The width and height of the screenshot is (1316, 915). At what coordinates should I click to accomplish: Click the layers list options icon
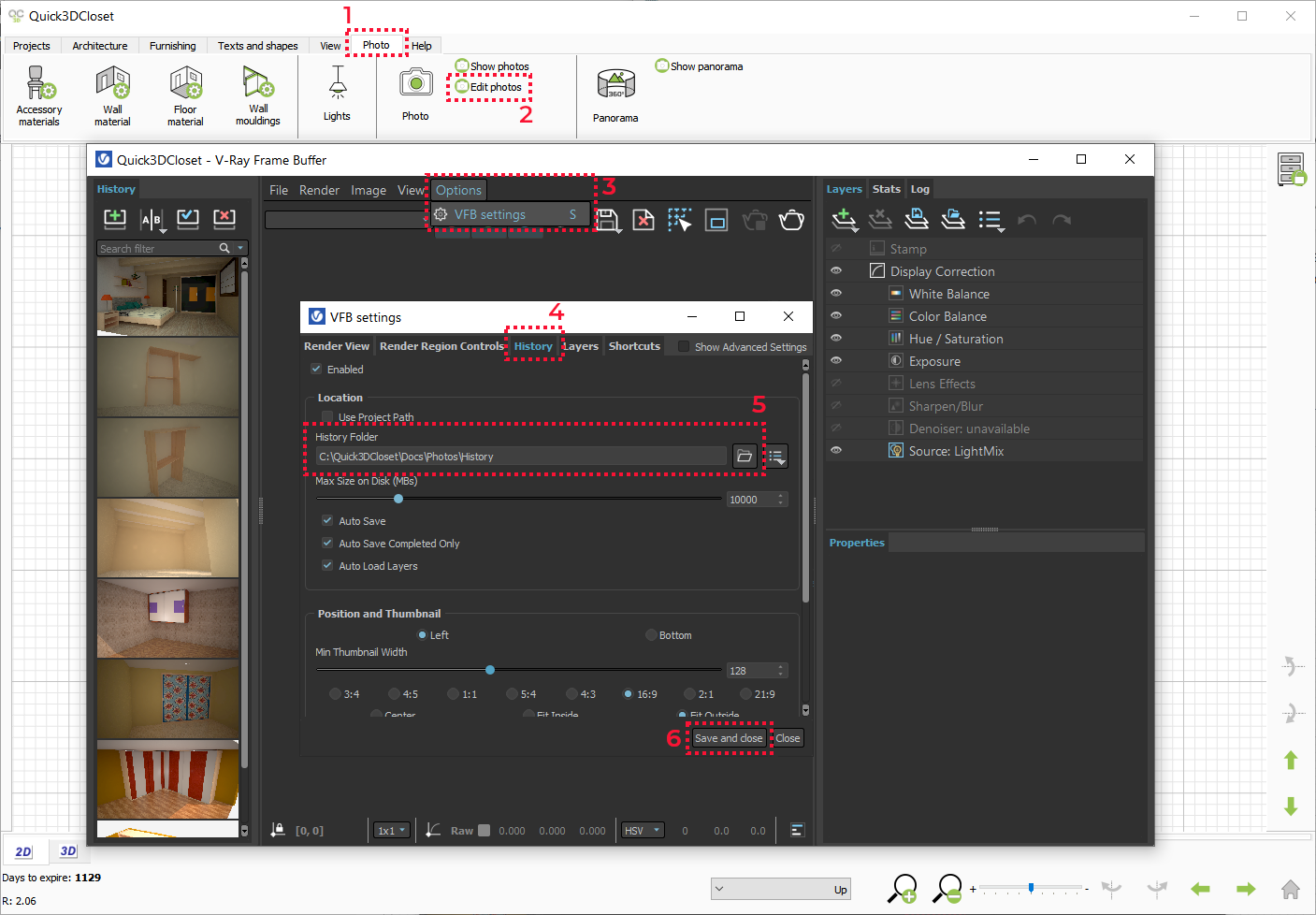pos(991,220)
